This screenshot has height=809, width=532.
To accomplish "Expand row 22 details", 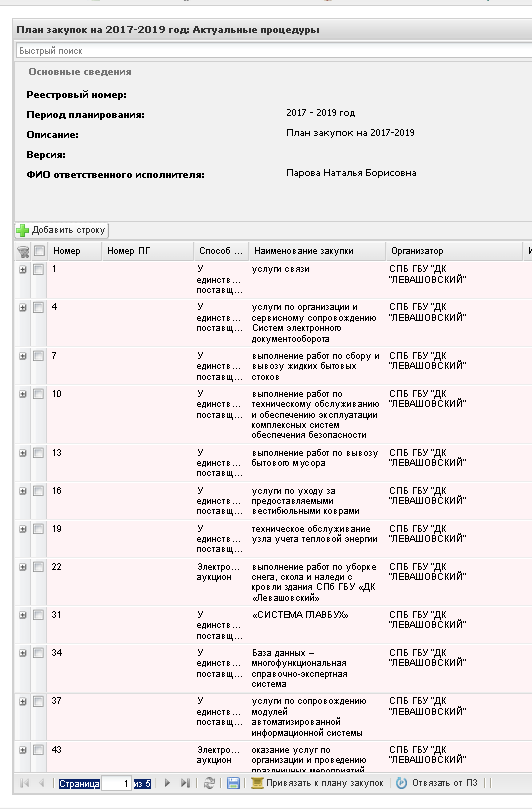I will (23, 567).
